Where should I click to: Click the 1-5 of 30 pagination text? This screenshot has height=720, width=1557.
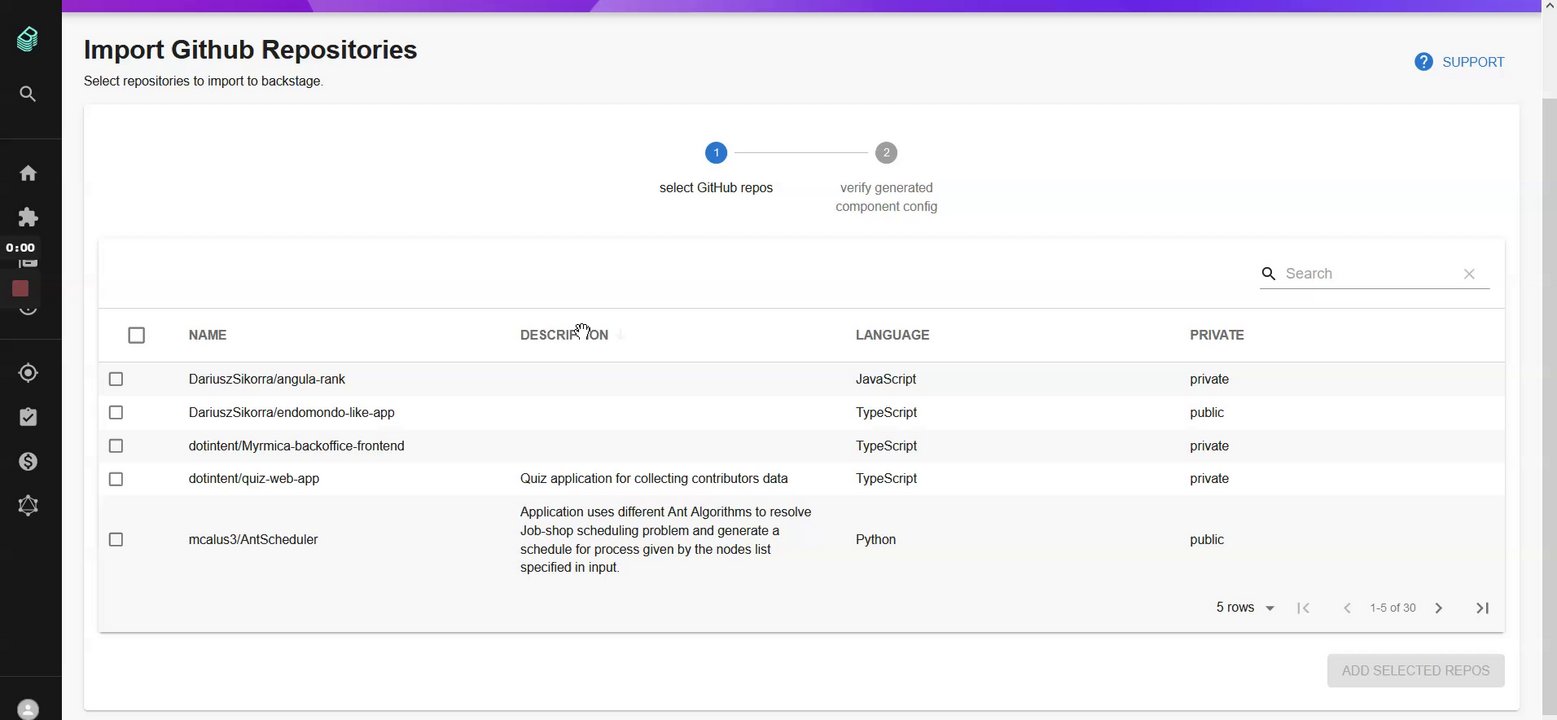pos(1393,608)
